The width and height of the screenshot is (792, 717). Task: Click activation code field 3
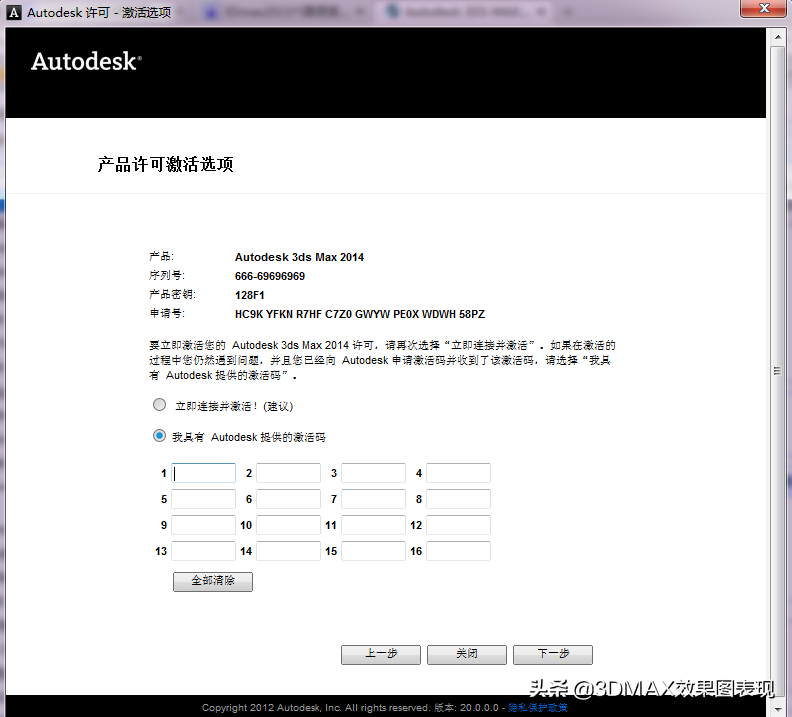373,473
